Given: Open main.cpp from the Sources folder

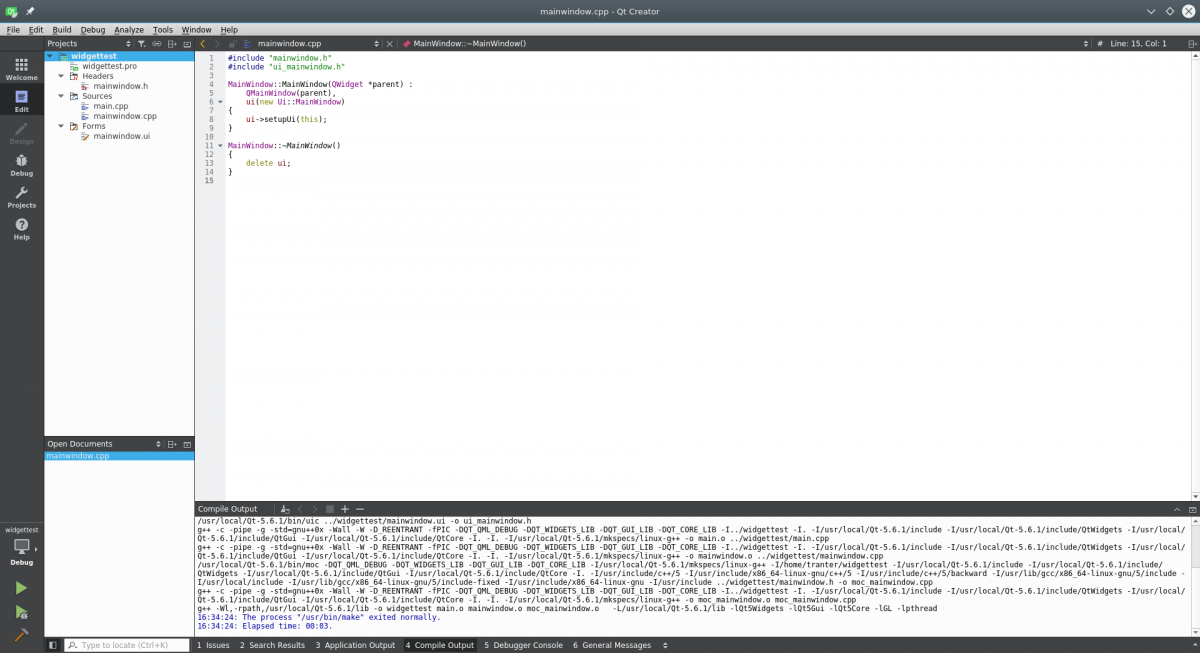Looking at the screenshot, I should pyautogui.click(x=110, y=106).
